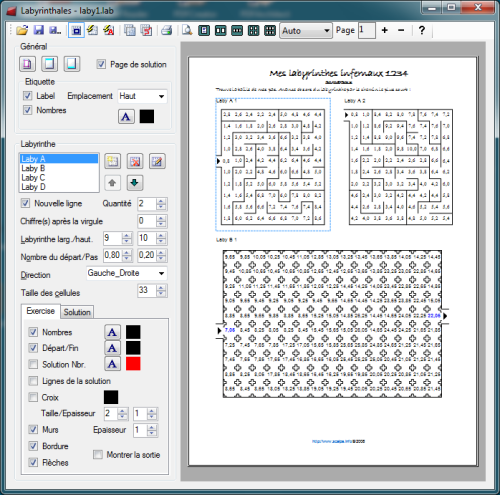Click the highlighted blue-framed toolbar icon
This screenshot has width=500, height=495.
click(x=76, y=30)
